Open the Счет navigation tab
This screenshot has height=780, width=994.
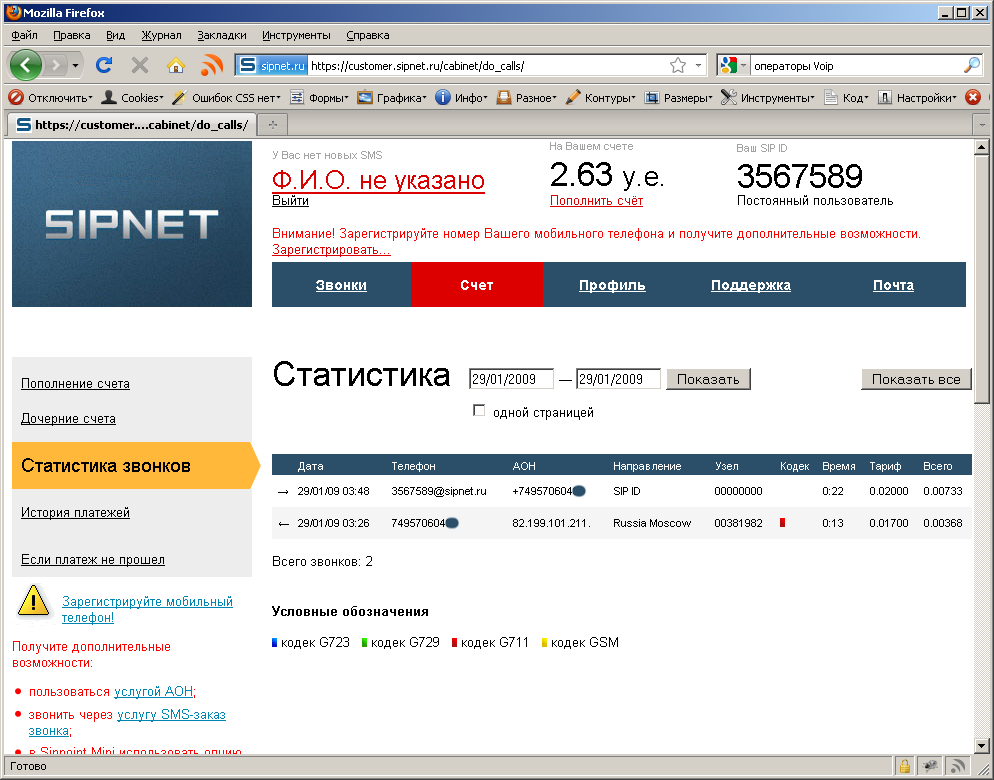pyautogui.click(x=477, y=285)
